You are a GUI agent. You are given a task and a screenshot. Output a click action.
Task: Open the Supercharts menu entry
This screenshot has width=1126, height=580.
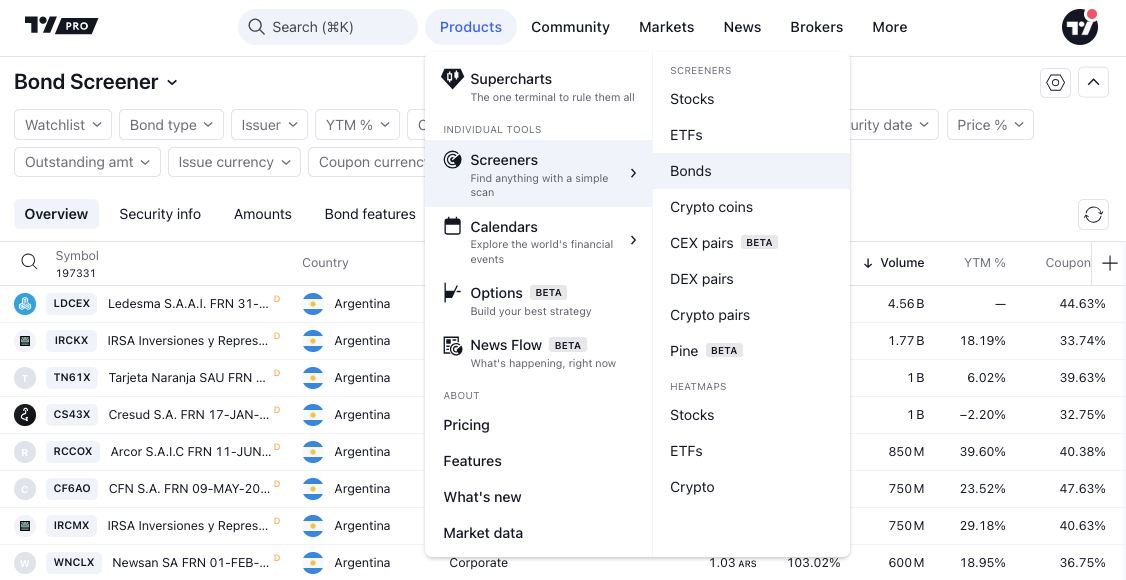point(539,87)
